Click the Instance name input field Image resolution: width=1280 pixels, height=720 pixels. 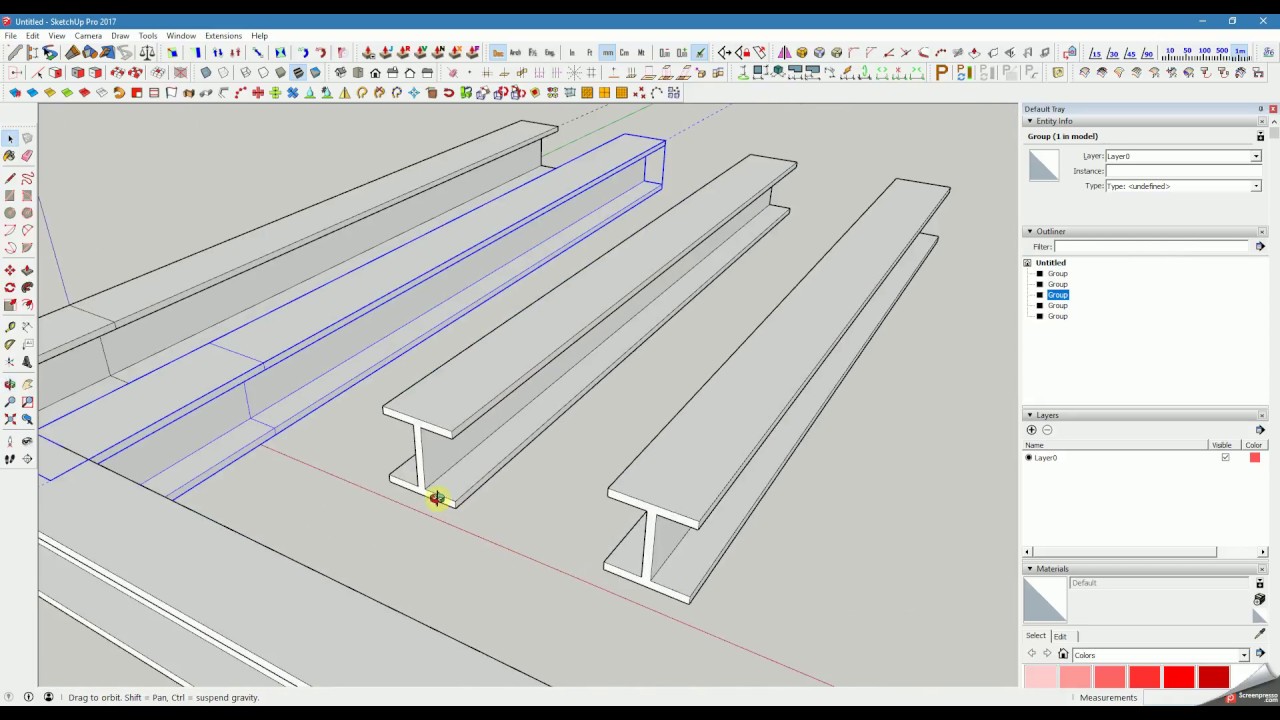1183,171
